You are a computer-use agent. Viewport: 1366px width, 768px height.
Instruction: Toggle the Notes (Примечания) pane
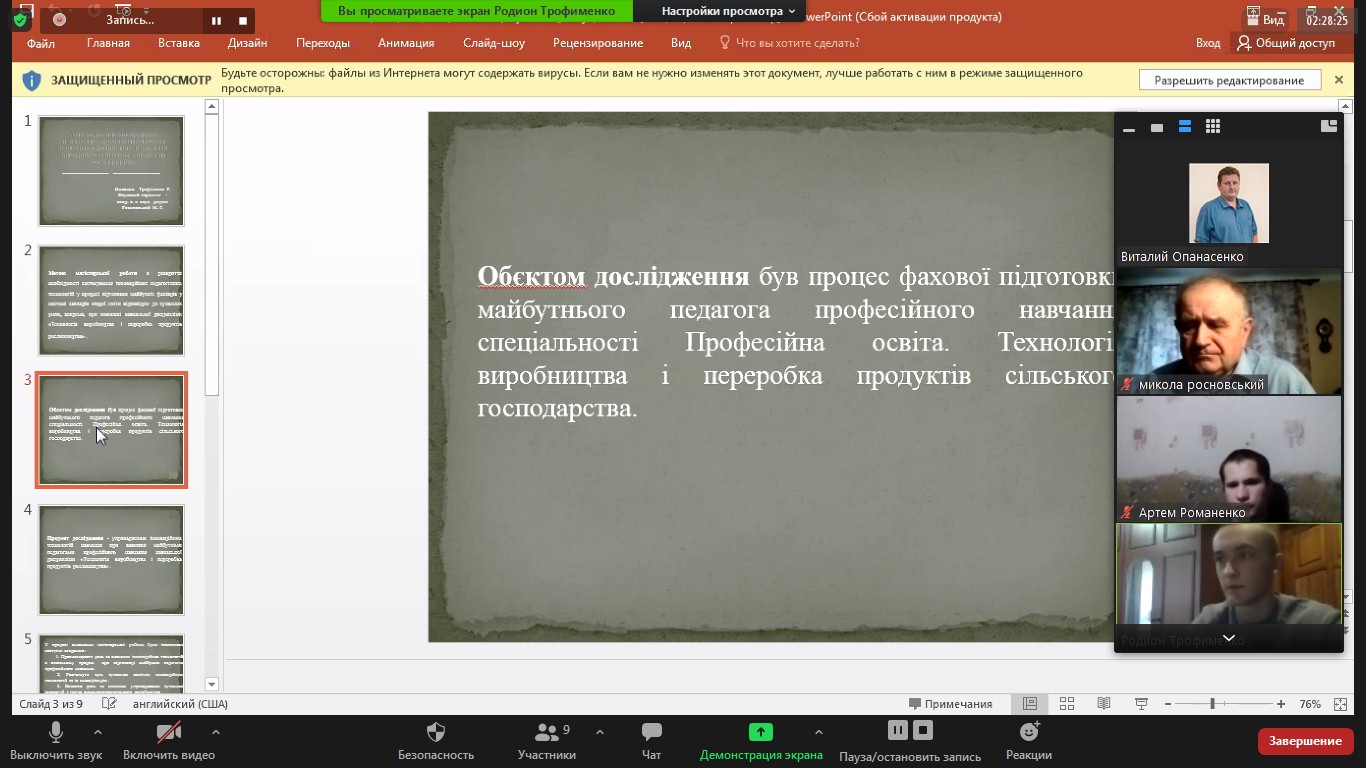(x=950, y=704)
